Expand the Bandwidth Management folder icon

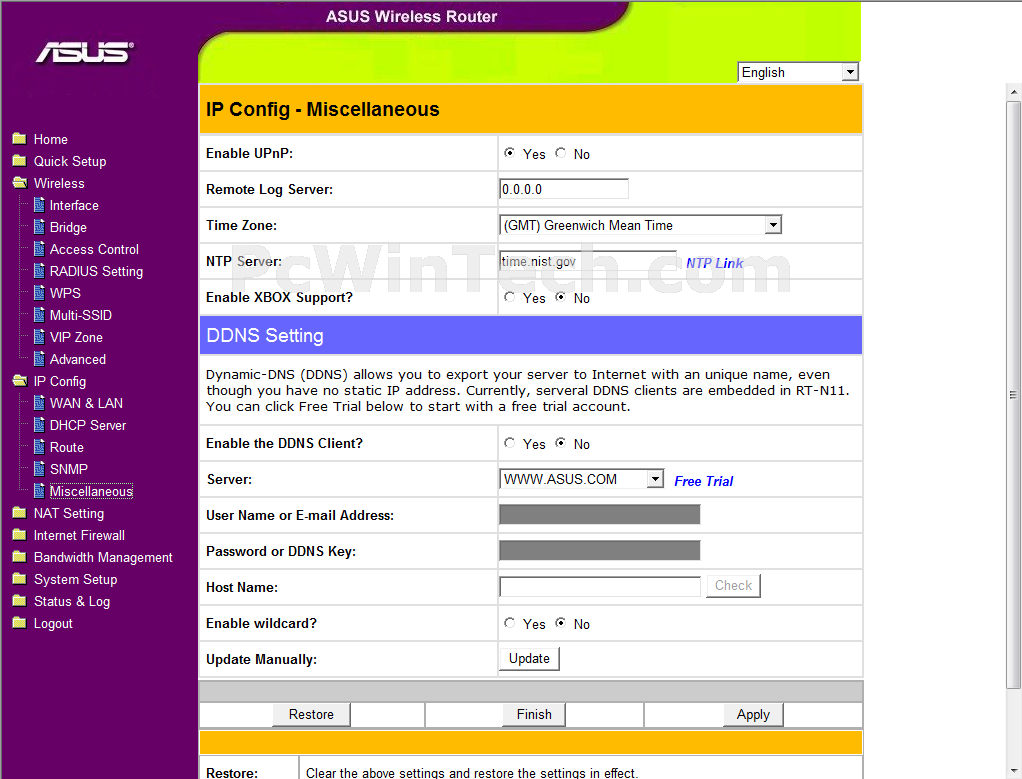[x=20, y=557]
